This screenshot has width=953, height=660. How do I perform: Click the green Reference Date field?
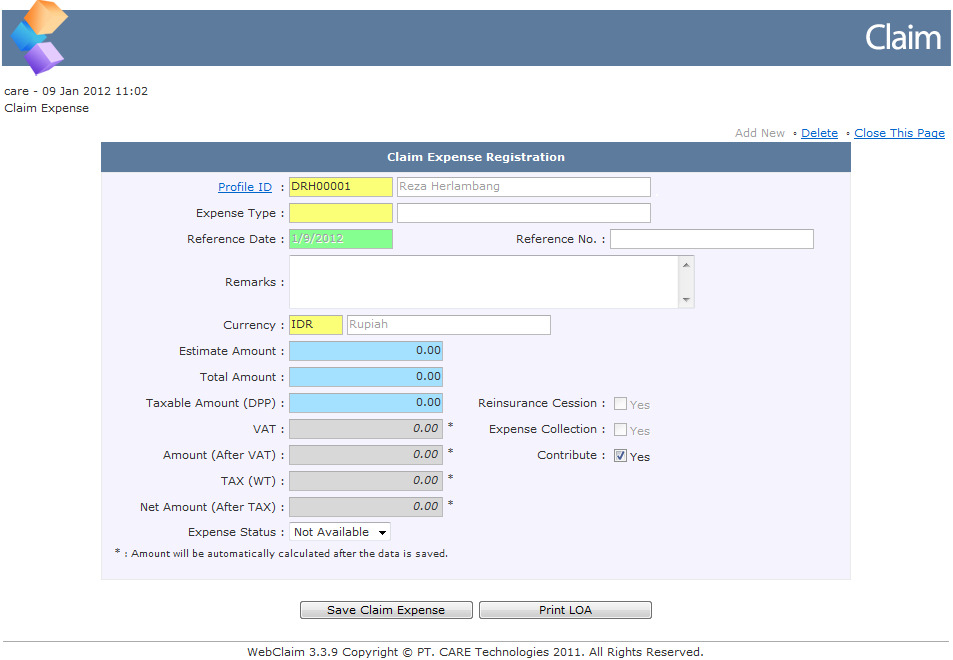[341, 239]
